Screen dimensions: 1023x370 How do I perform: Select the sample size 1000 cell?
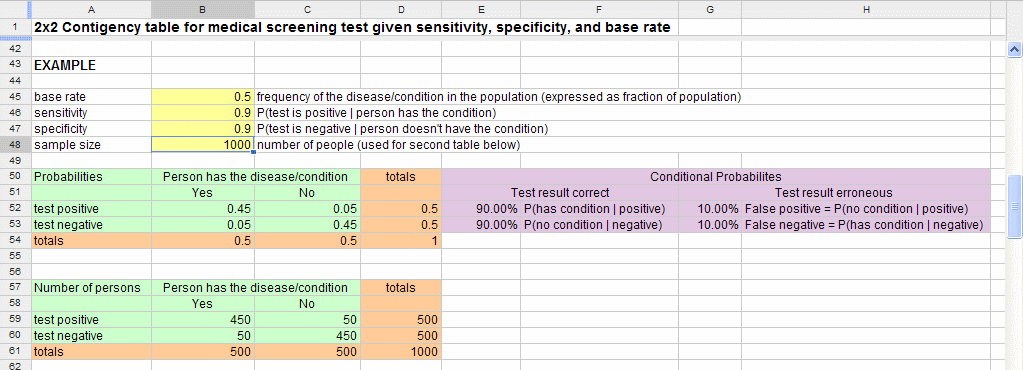tap(203, 145)
